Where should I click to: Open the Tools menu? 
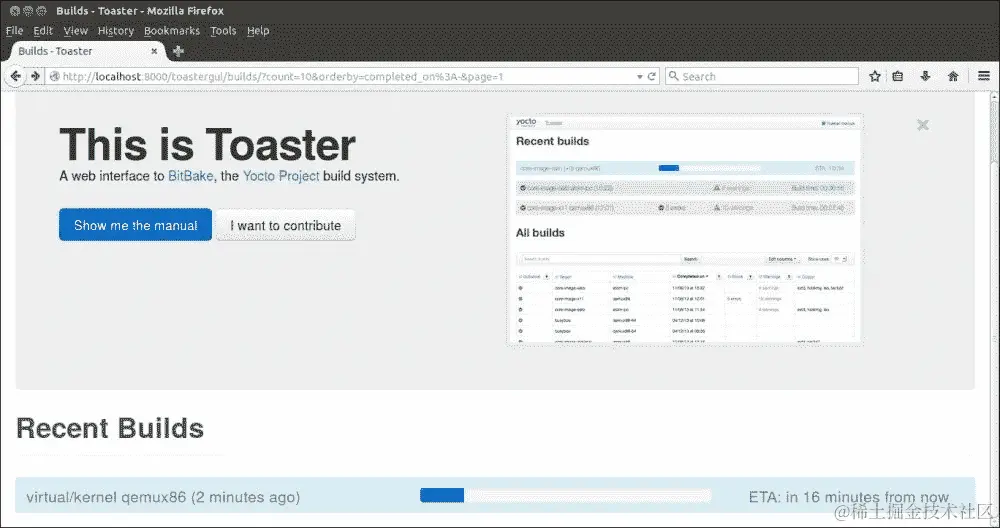(x=223, y=31)
